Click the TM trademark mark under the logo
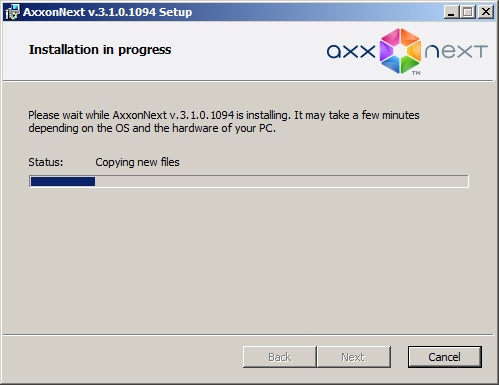This screenshot has height=385, width=499. [416, 73]
